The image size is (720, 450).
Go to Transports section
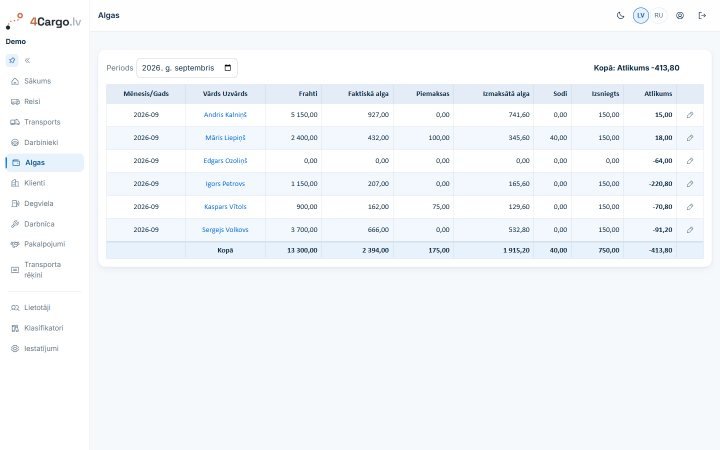tap(45, 122)
